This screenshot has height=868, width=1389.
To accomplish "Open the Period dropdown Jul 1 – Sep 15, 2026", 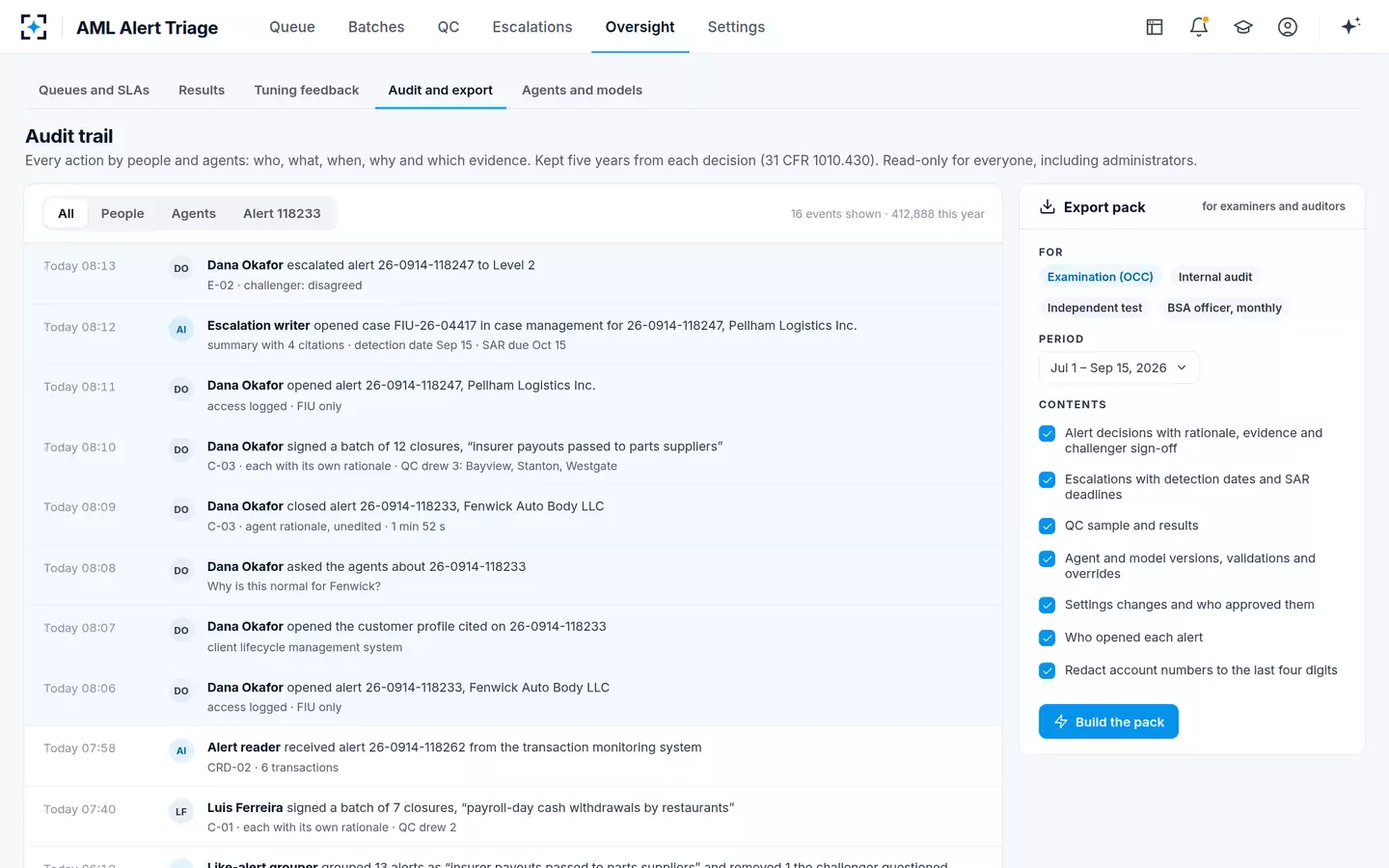I will coord(1119,367).
